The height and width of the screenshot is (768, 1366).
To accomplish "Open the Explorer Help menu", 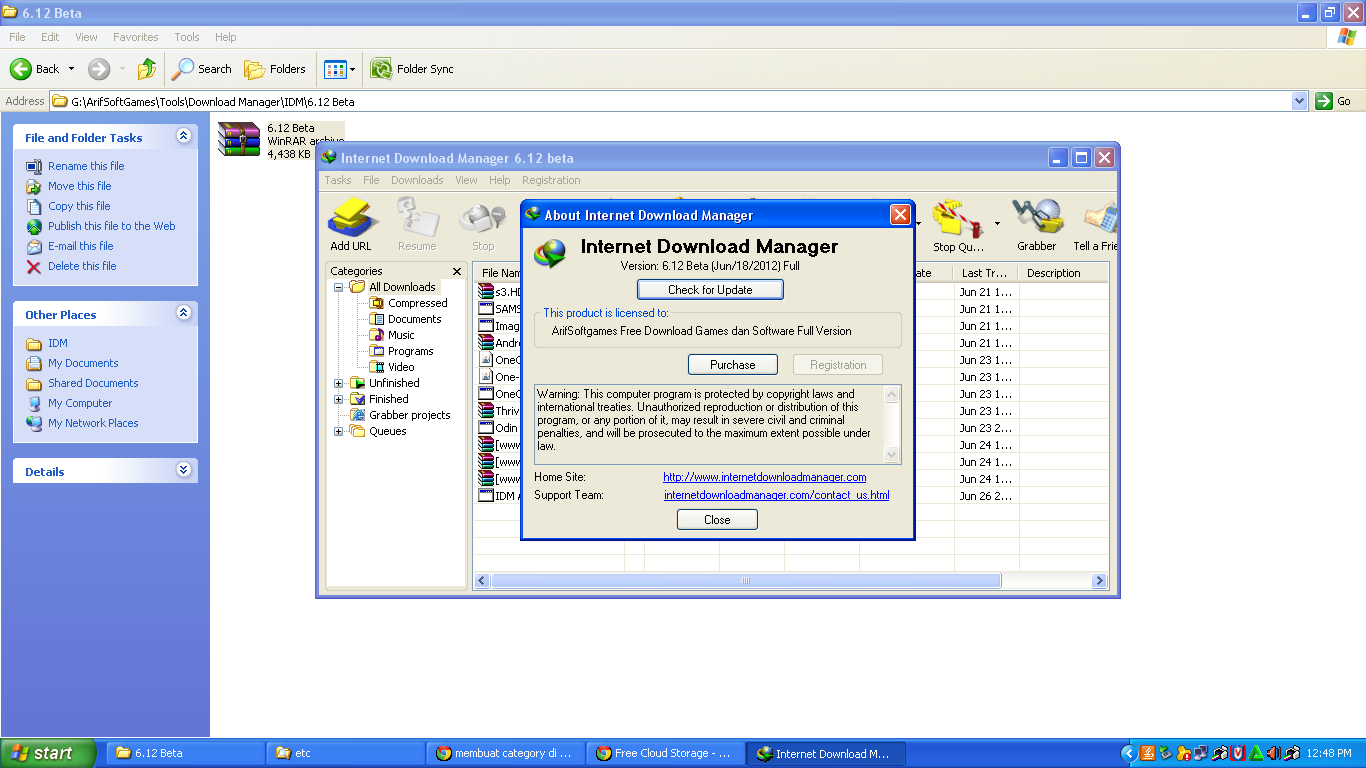I will 226,37.
